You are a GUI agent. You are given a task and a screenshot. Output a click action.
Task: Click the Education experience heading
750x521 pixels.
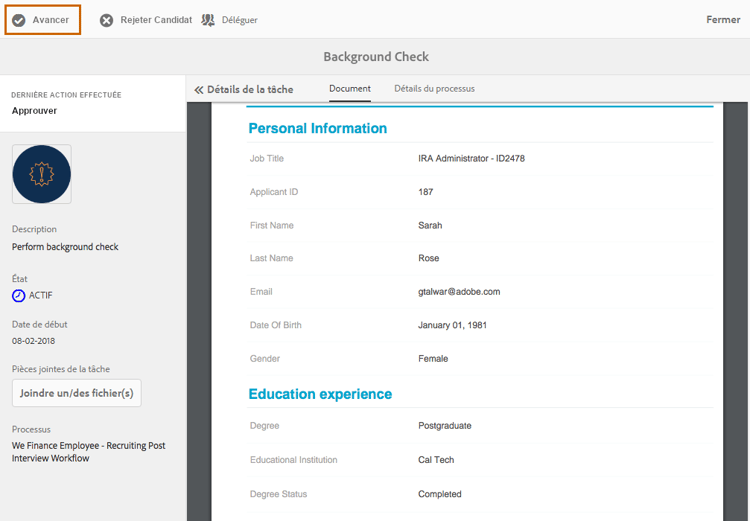tap(320, 394)
